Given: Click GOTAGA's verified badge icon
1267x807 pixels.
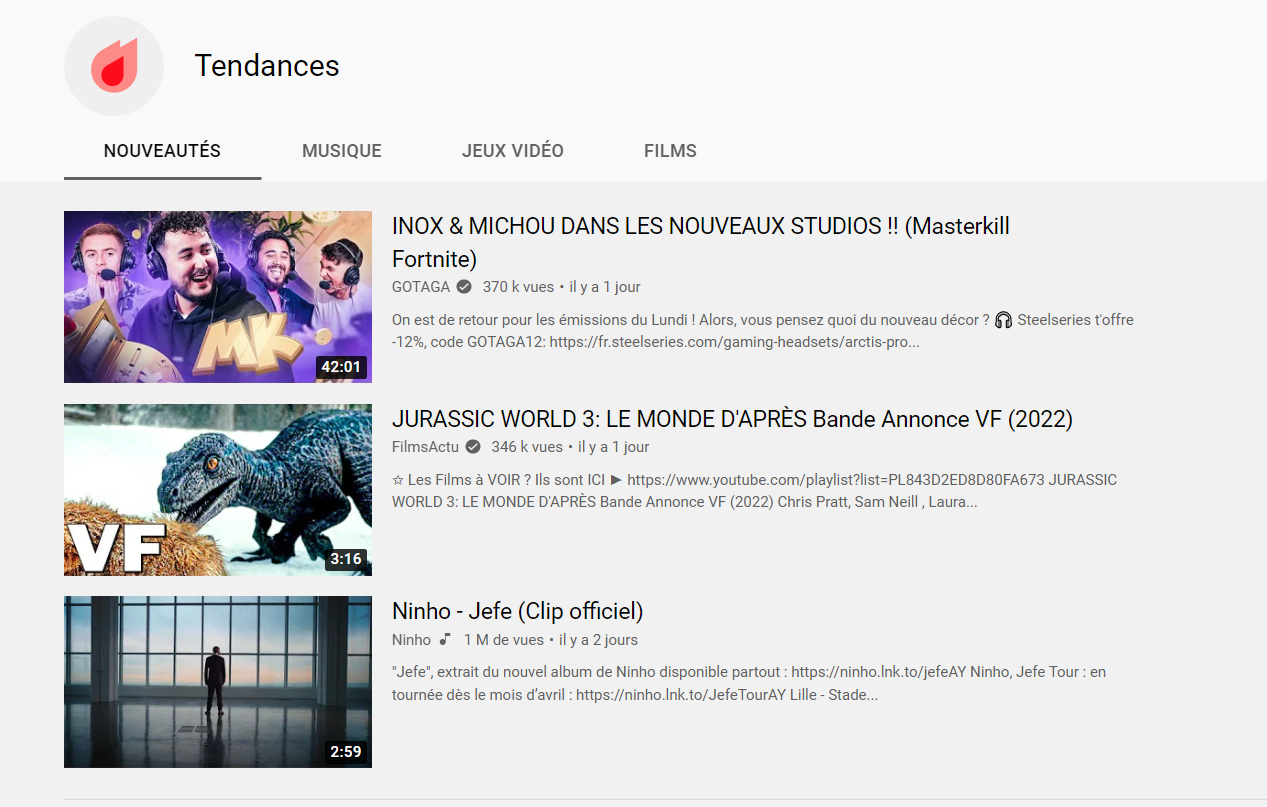Looking at the screenshot, I should pyautogui.click(x=462, y=286).
